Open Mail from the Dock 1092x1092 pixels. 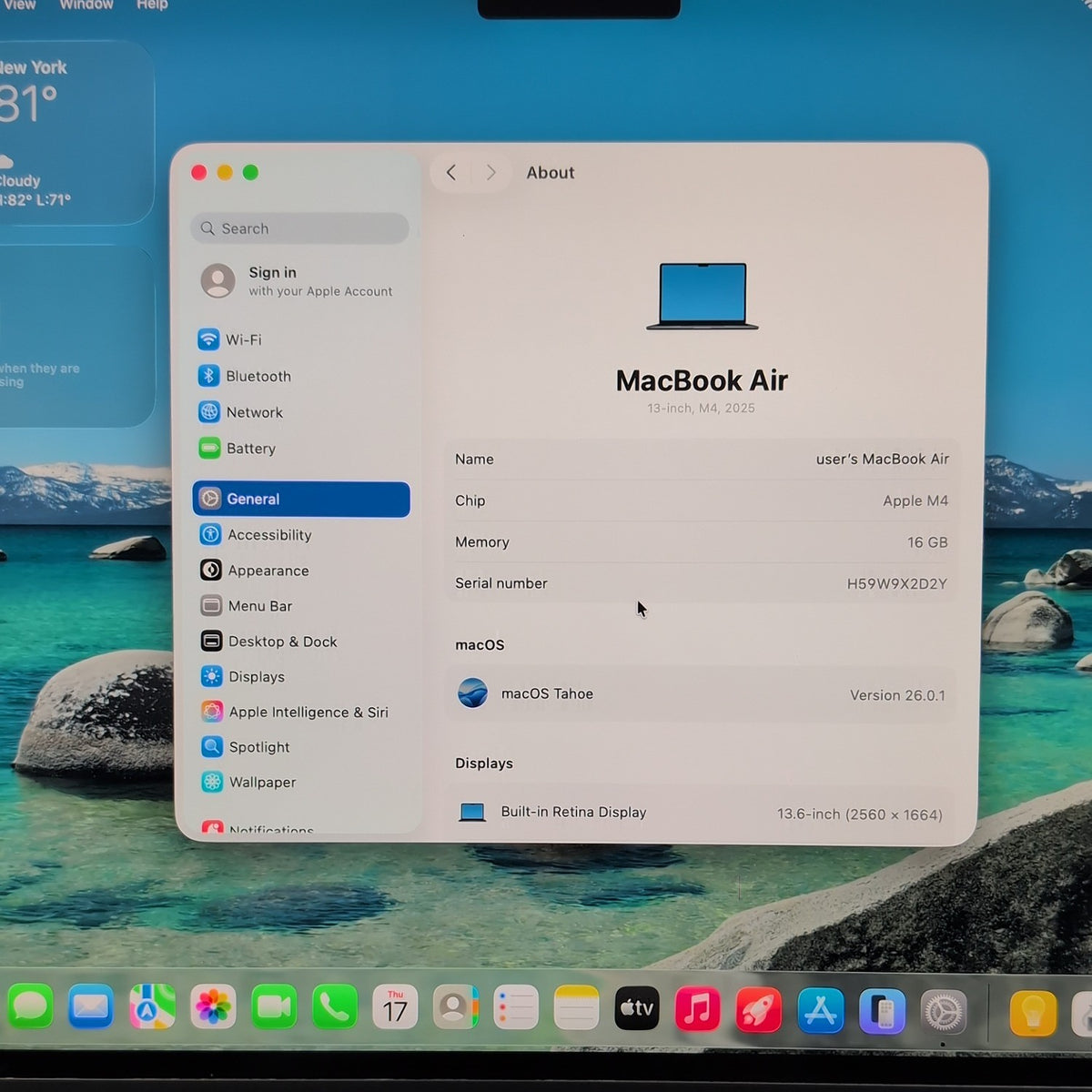pos(91,1007)
